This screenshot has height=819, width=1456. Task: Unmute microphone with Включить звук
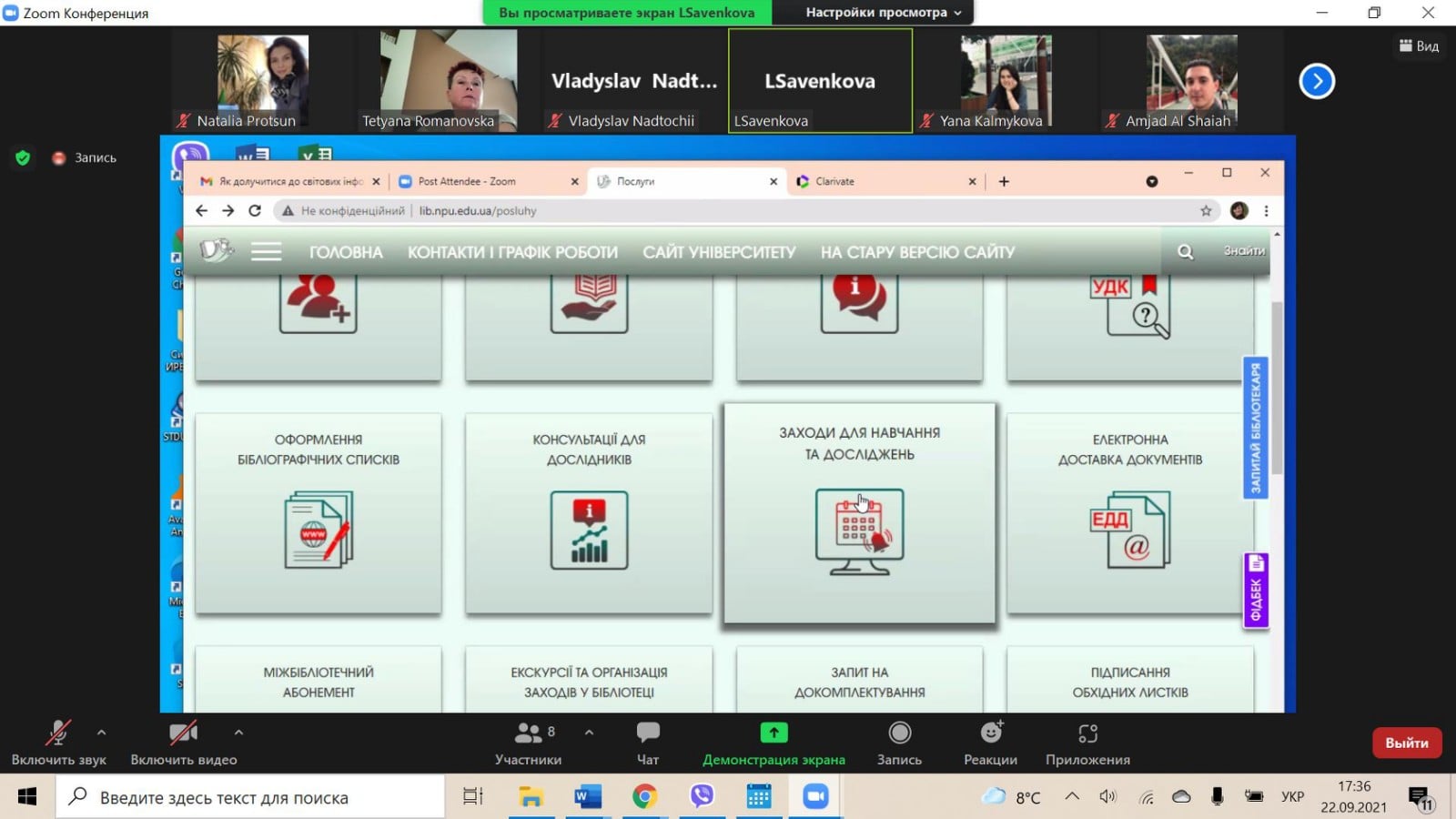tap(58, 733)
